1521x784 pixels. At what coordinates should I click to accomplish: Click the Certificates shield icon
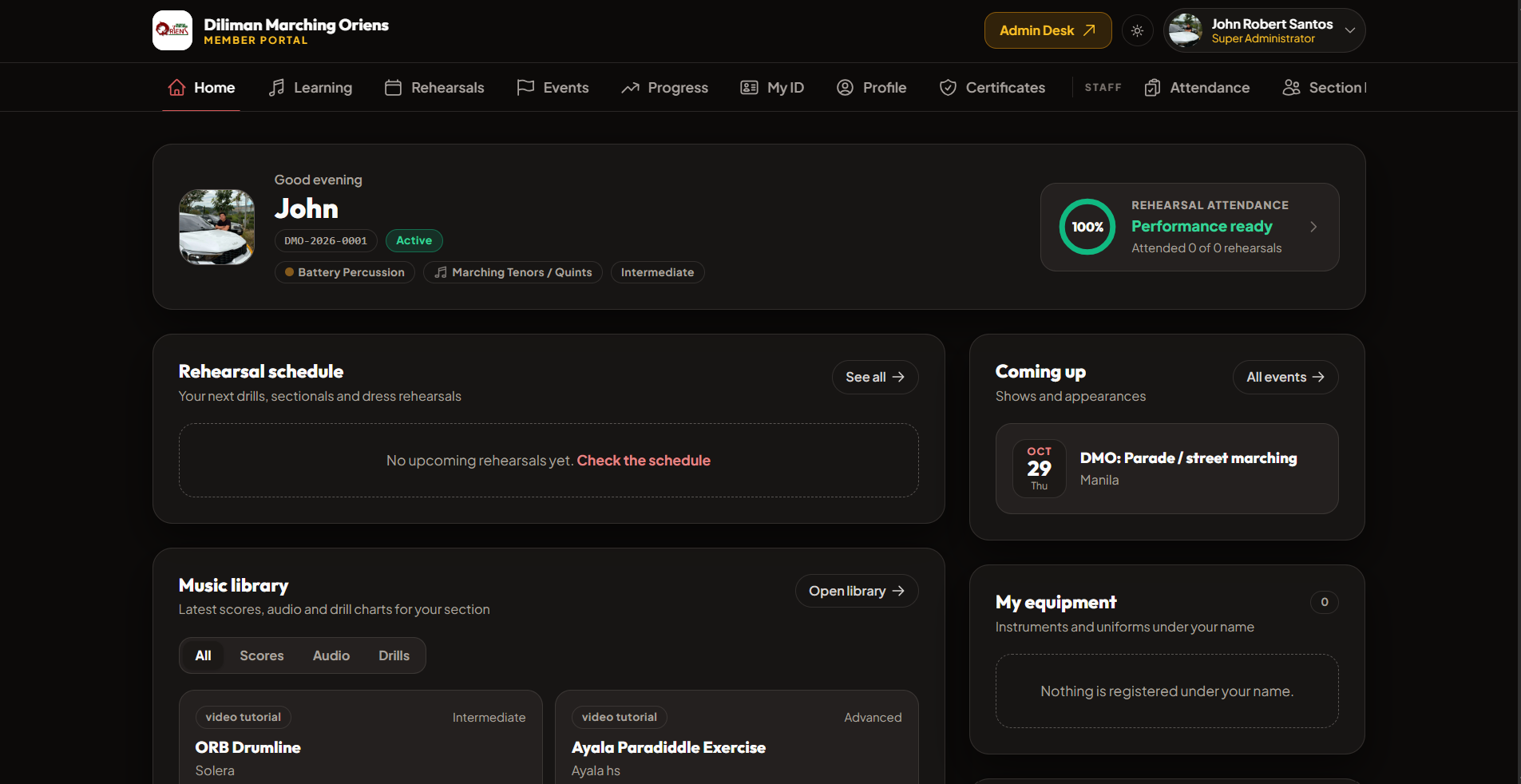coord(948,87)
